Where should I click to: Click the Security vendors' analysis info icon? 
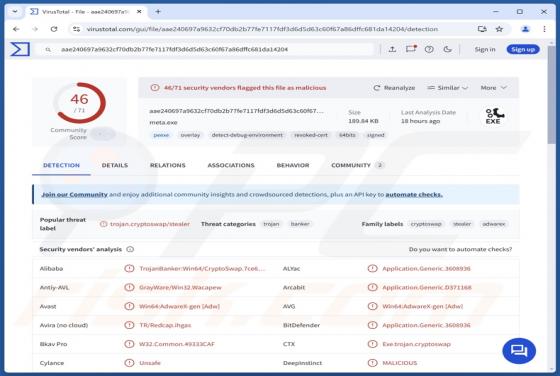[x=130, y=249]
